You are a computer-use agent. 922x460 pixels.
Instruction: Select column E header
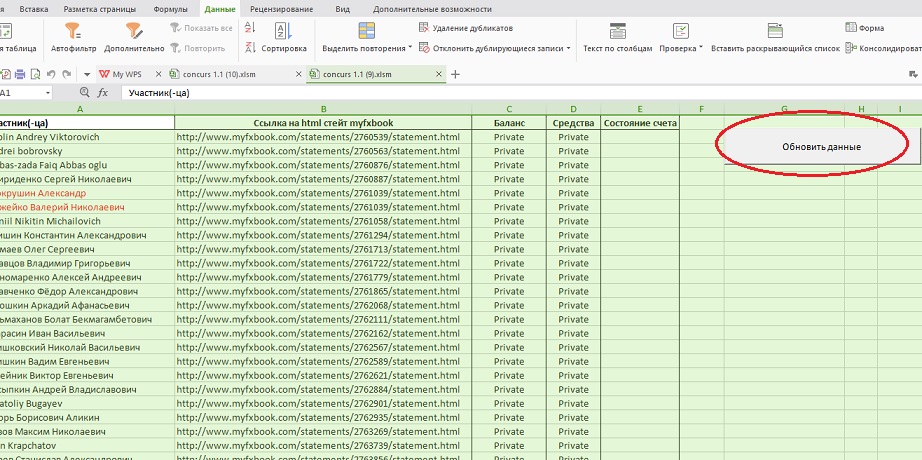pyautogui.click(x=640, y=109)
